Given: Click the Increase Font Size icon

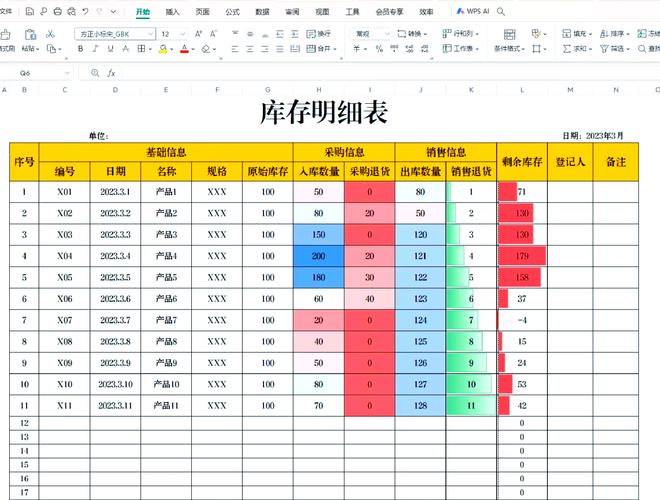Looking at the screenshot, I should (198, 34).
